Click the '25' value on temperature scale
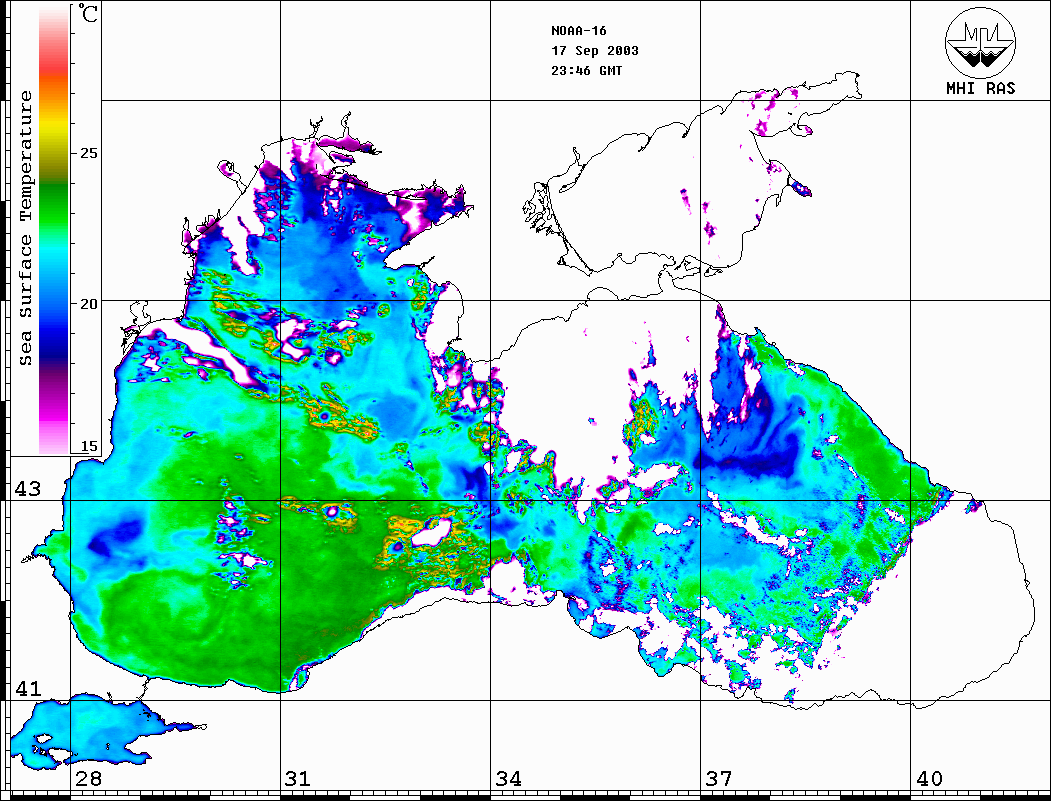Viewport: 1051px width, 801px height. coord(88,153)
